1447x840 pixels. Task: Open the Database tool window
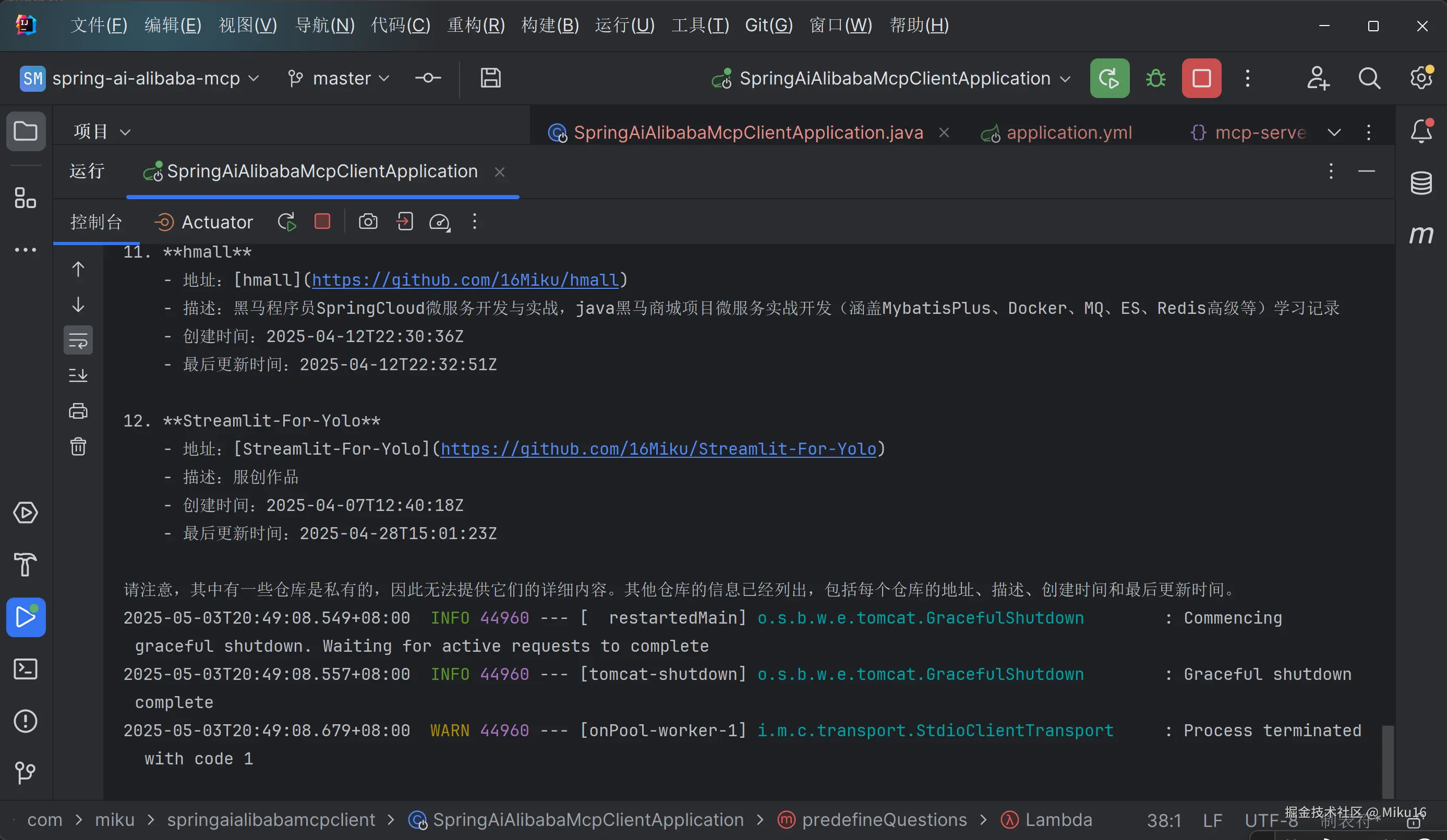[1421, 183]
